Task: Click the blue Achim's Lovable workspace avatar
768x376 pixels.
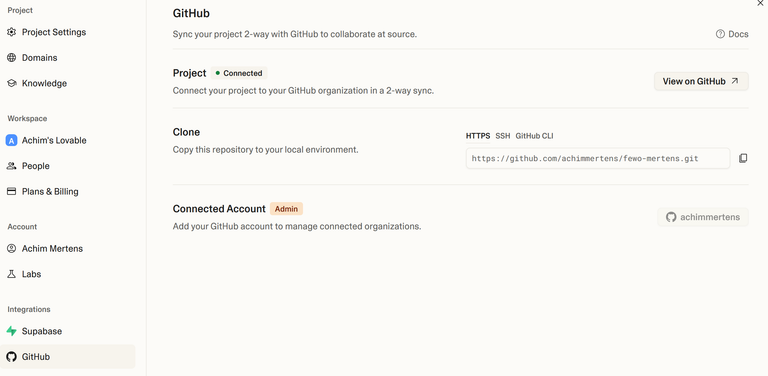Action: pyautogui.click(x=11, y=141)
